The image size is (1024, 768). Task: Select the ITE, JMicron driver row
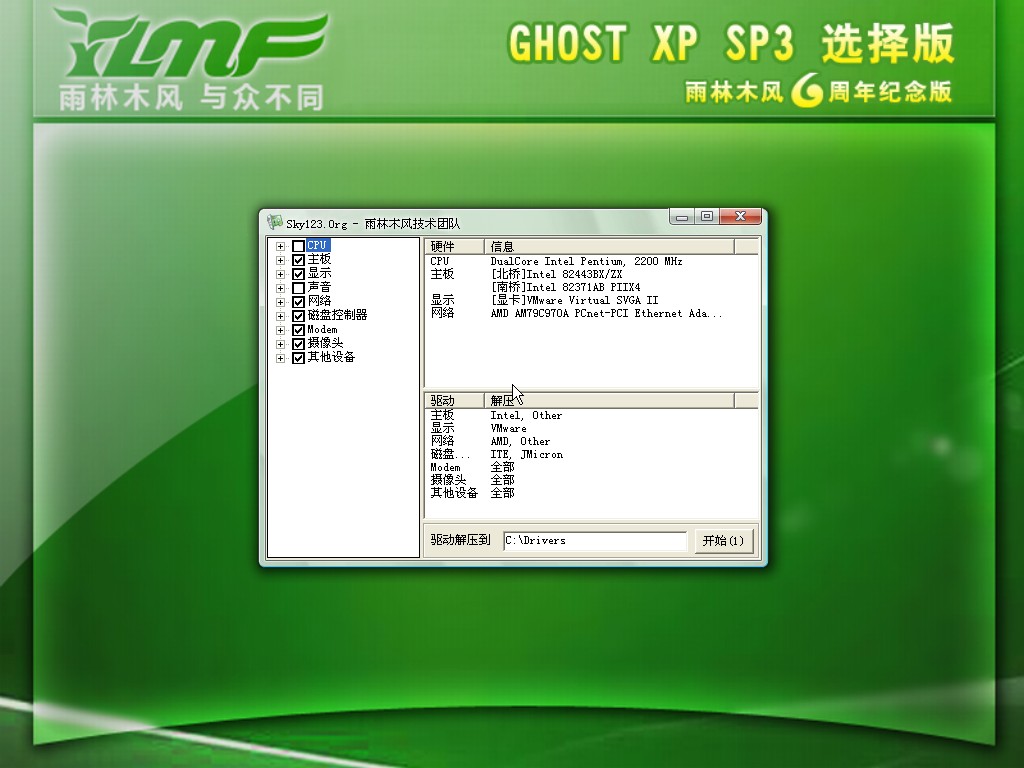click(x=527, y=455)
